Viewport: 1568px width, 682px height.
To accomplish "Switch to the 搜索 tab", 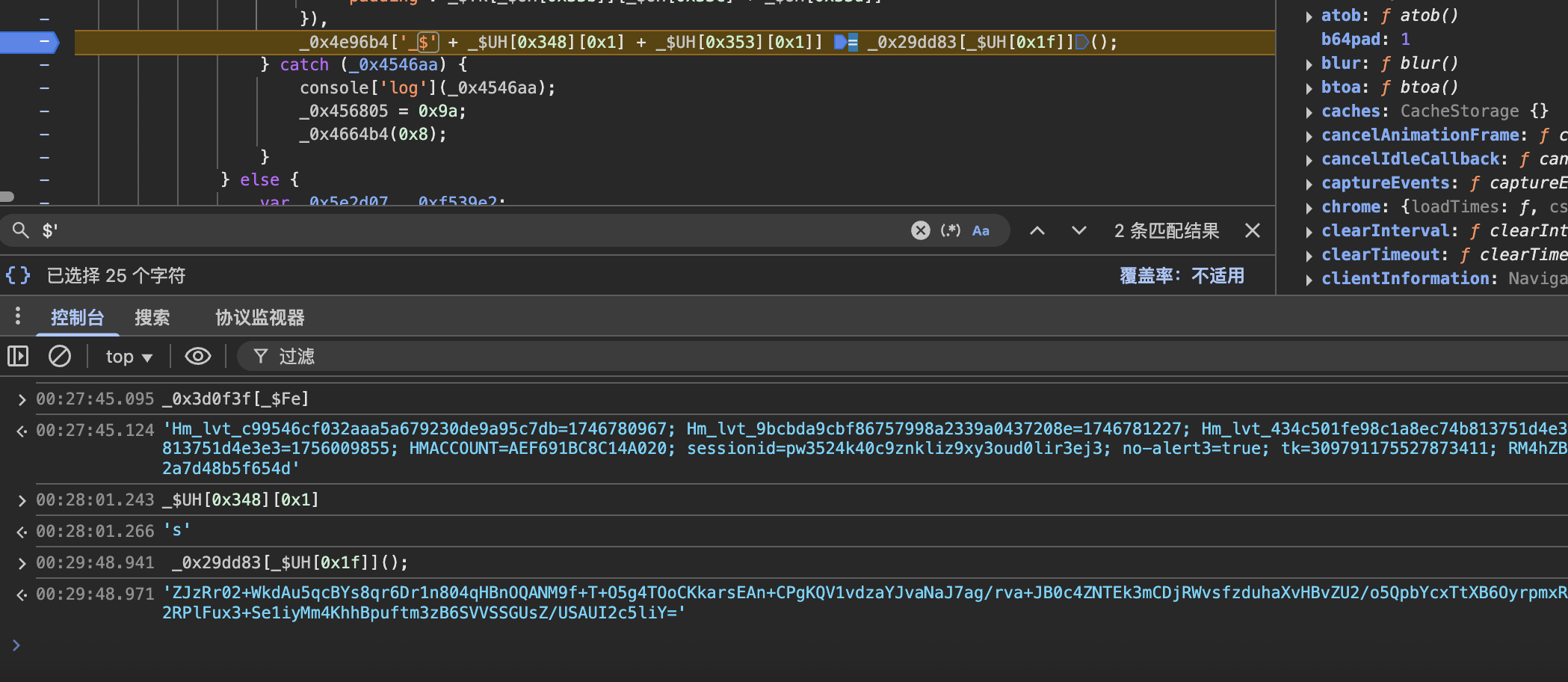I will (152, 318).
